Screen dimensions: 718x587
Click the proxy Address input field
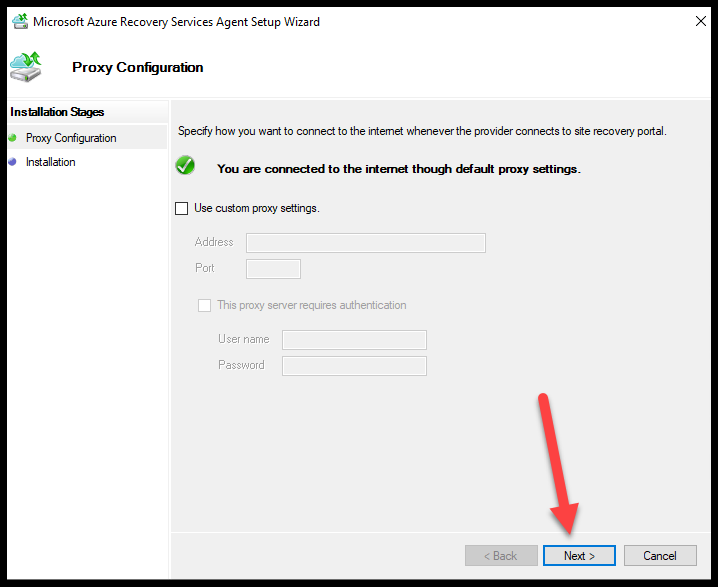(x=366, y=243)
